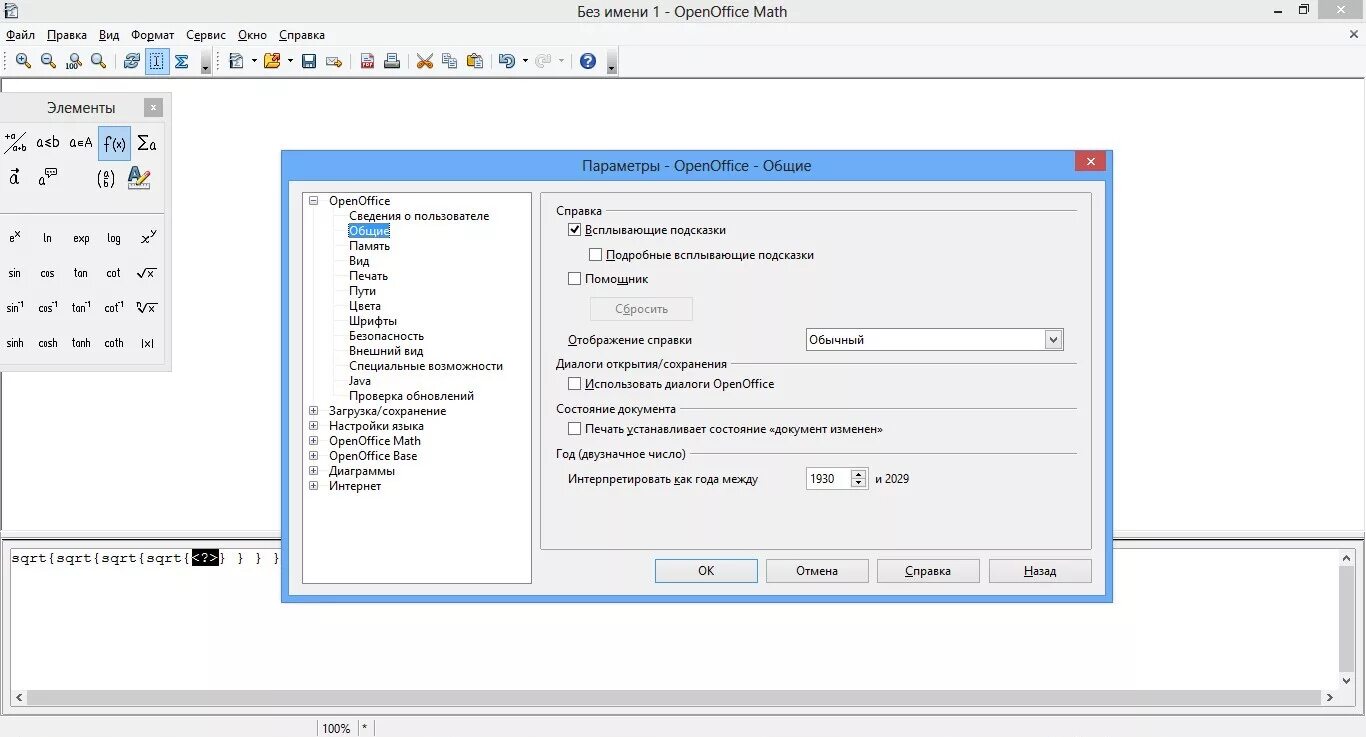
Task: Select Шрифты in the options tree
Action: [x=373, y=321]
